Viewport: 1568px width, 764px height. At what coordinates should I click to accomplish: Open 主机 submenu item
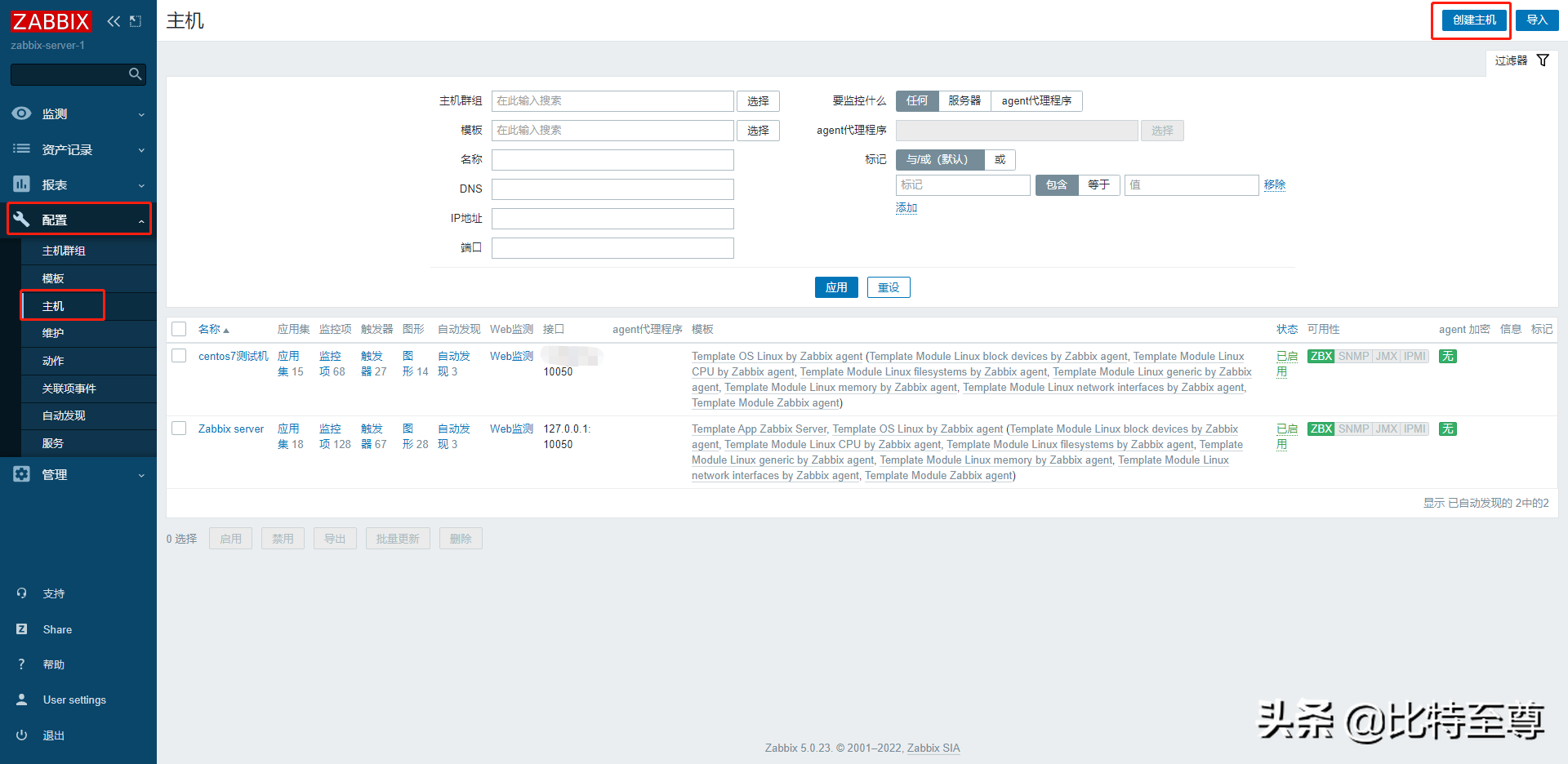click(x=88, y=306)
